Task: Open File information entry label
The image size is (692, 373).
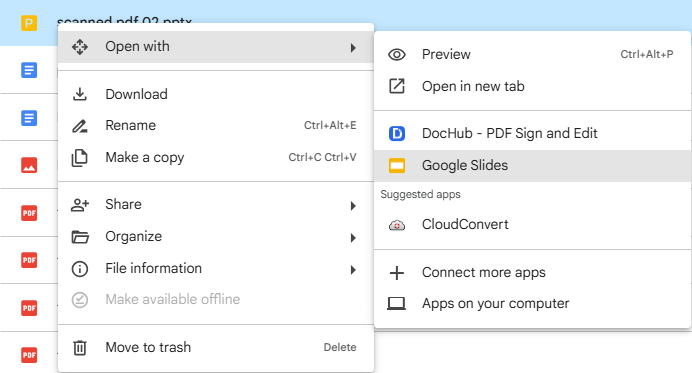Action: coord(154,268)
